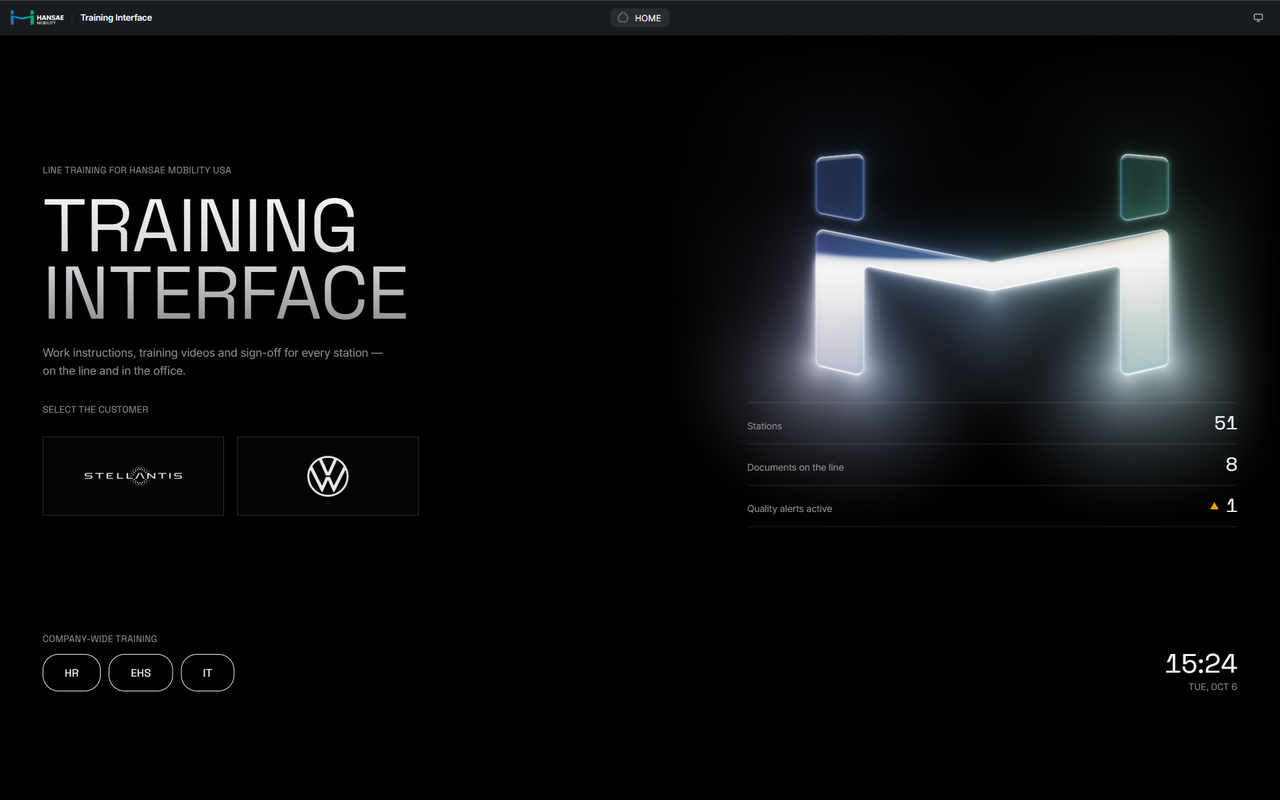Viewport: 1280px width, 800px height.
Task: Click the orange quality alert warning triangle
Action: tap(1214, 506)
